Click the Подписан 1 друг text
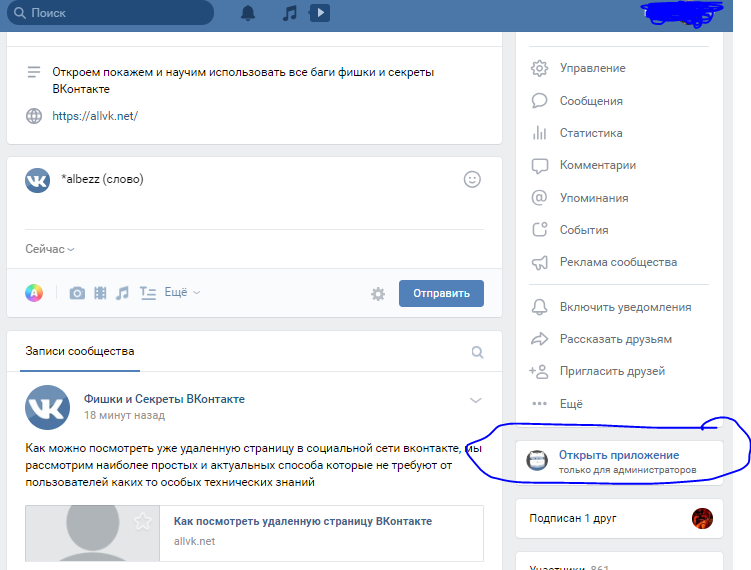This screenshot has height=570, width=751. pyautogui.click(x=573, y=518)
